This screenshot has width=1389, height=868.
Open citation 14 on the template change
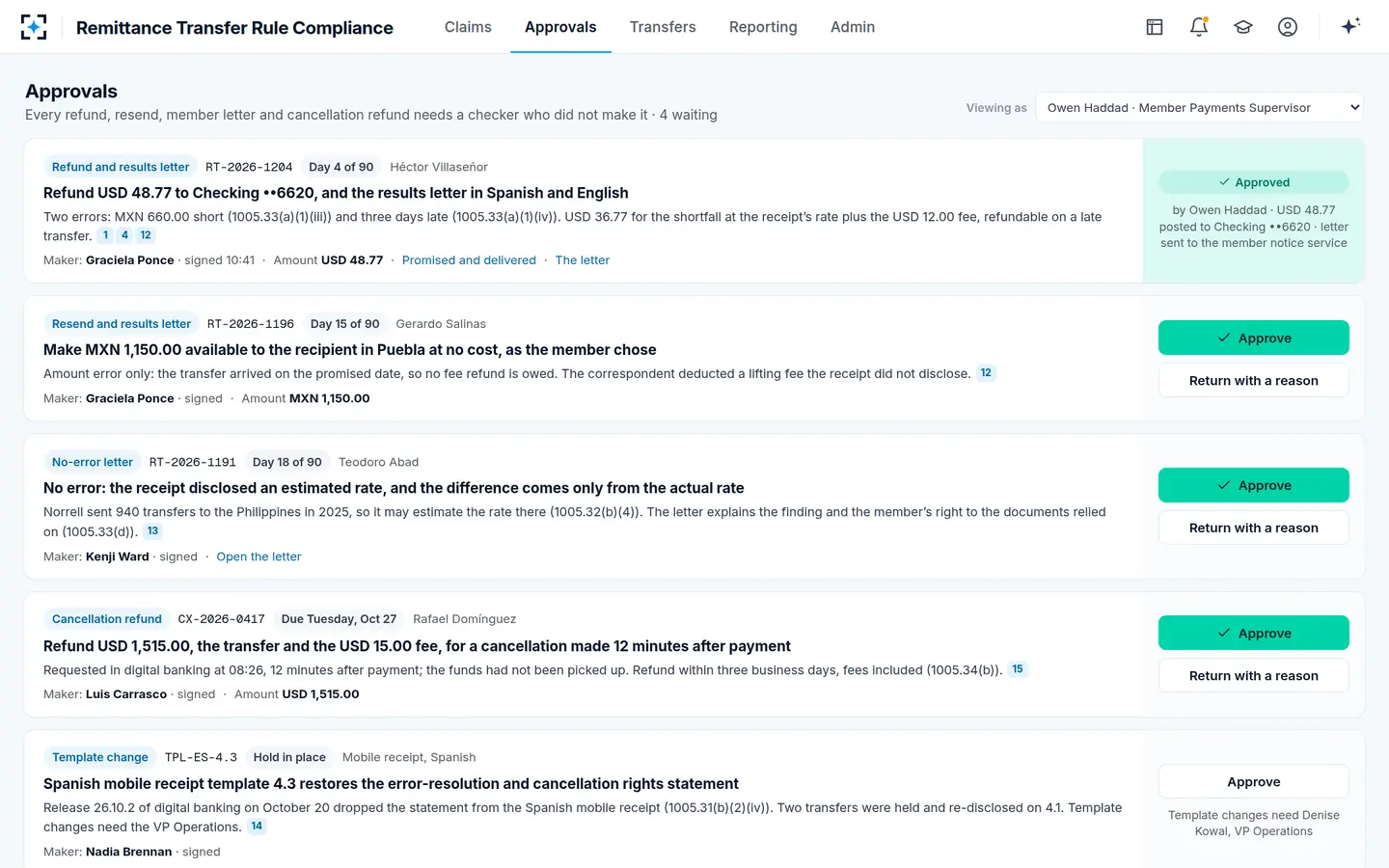coord(257,827)
